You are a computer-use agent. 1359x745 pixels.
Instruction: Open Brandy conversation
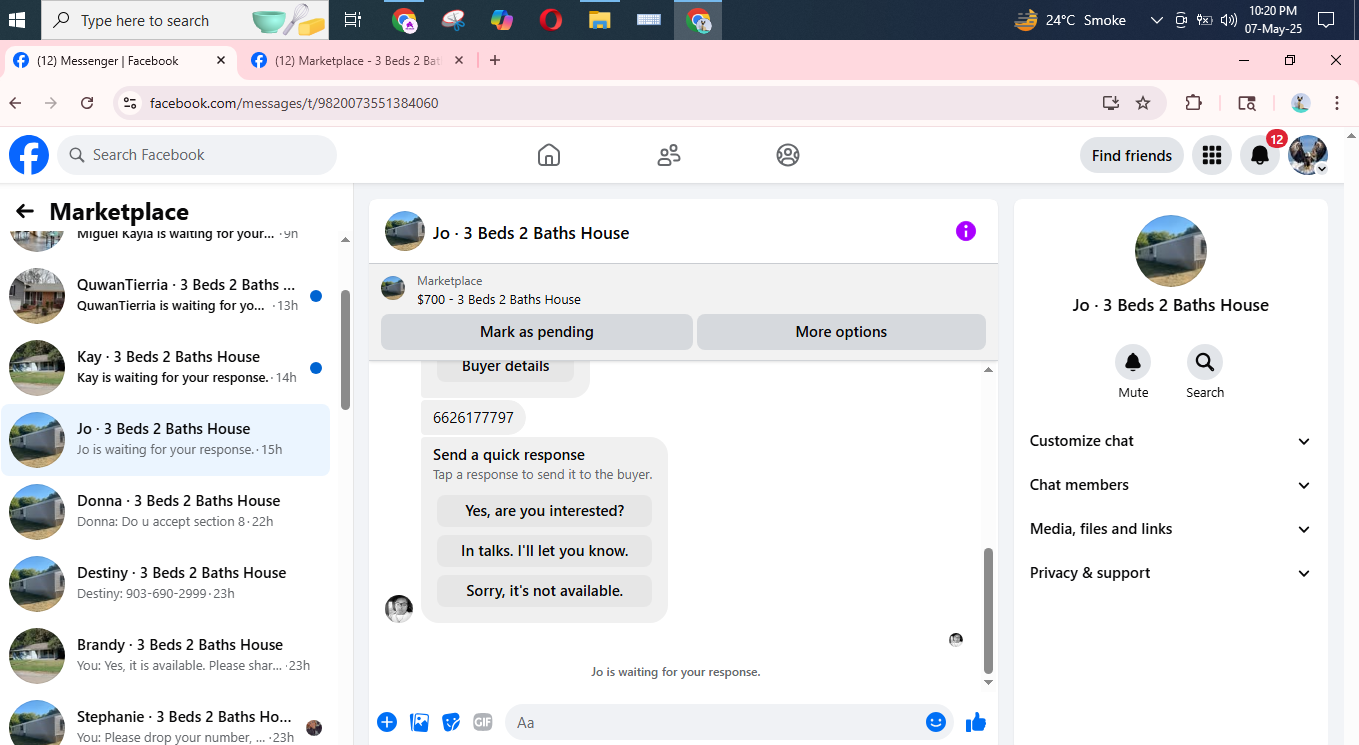click(166, 655)
